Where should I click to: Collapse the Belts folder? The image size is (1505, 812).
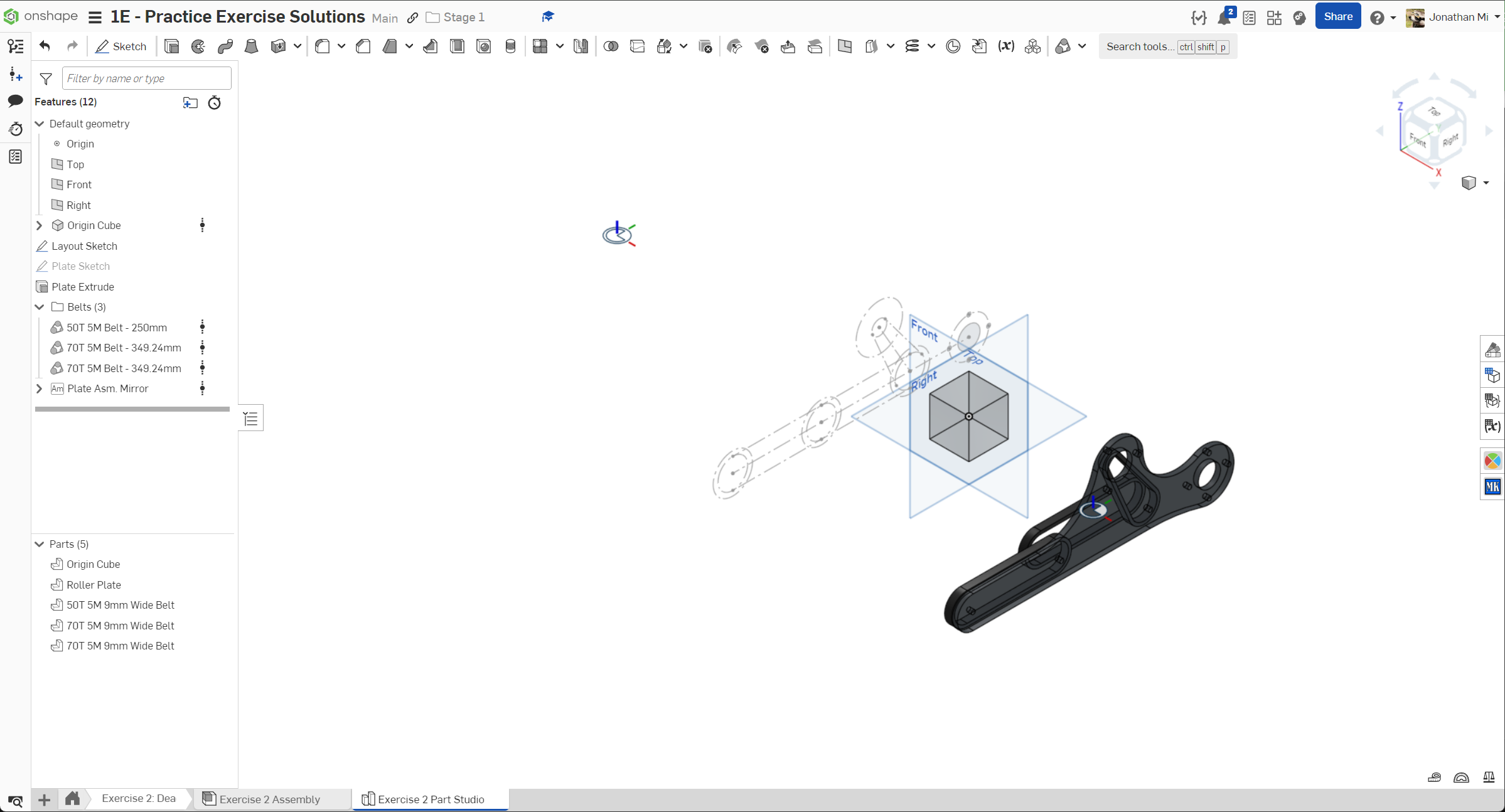40,307
